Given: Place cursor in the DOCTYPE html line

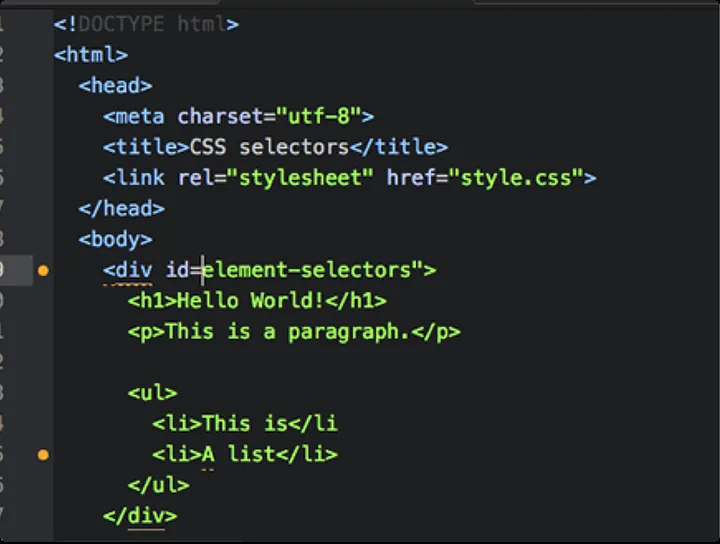Looking at the screenshot, I should (x=146, y=24).
